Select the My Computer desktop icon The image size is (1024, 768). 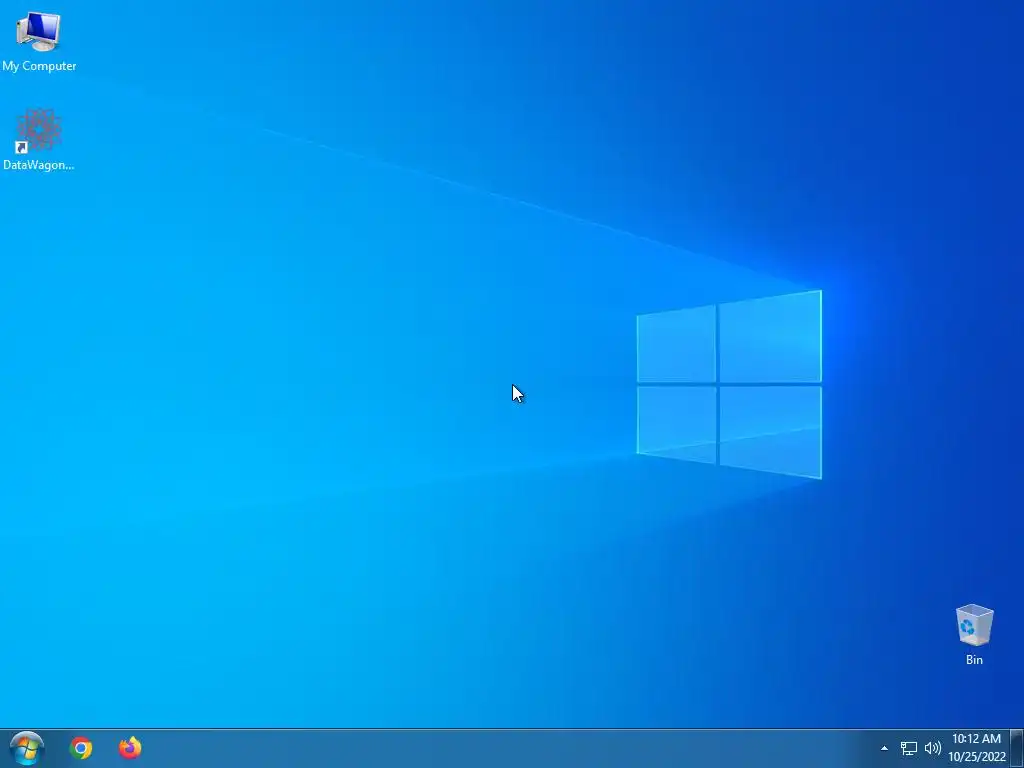pos(39,41)
